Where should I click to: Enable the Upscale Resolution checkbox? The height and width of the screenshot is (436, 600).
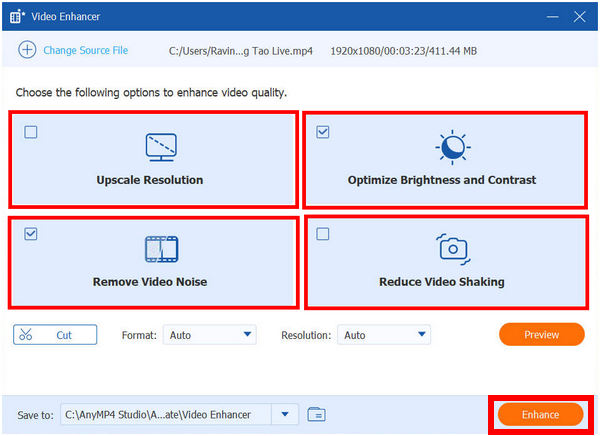31,132
